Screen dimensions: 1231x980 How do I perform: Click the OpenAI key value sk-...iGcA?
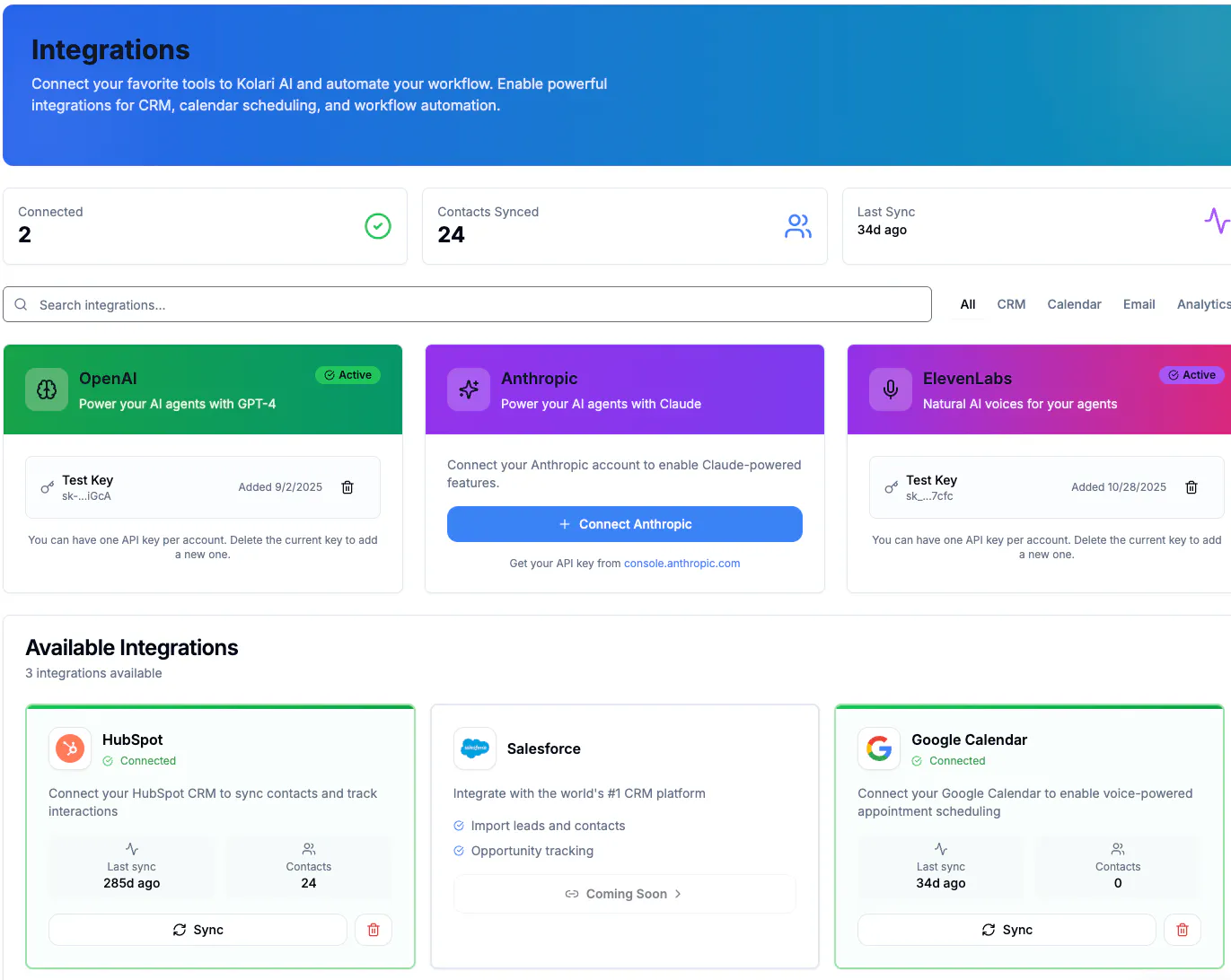click(x=86, y=496)
